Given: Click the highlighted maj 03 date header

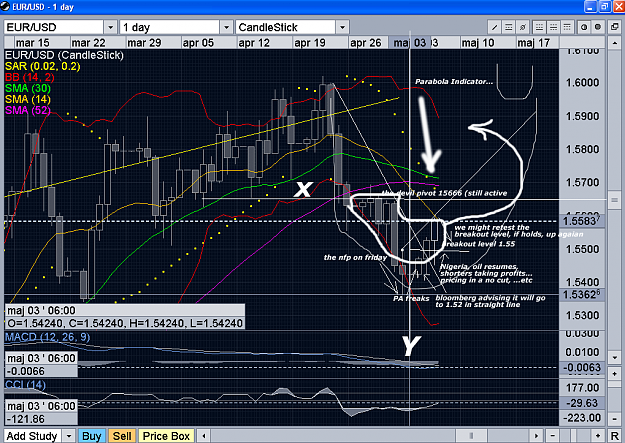Looking at the screenshot, I should 410,43.
